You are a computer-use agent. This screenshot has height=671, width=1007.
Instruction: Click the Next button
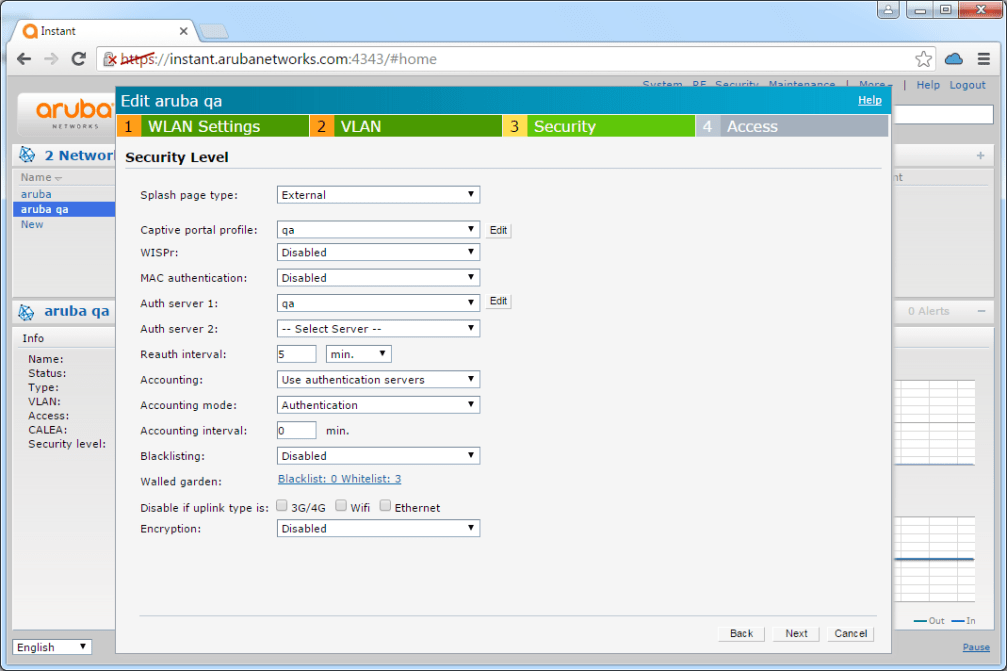pyautogui.click(x=795, y=633)
